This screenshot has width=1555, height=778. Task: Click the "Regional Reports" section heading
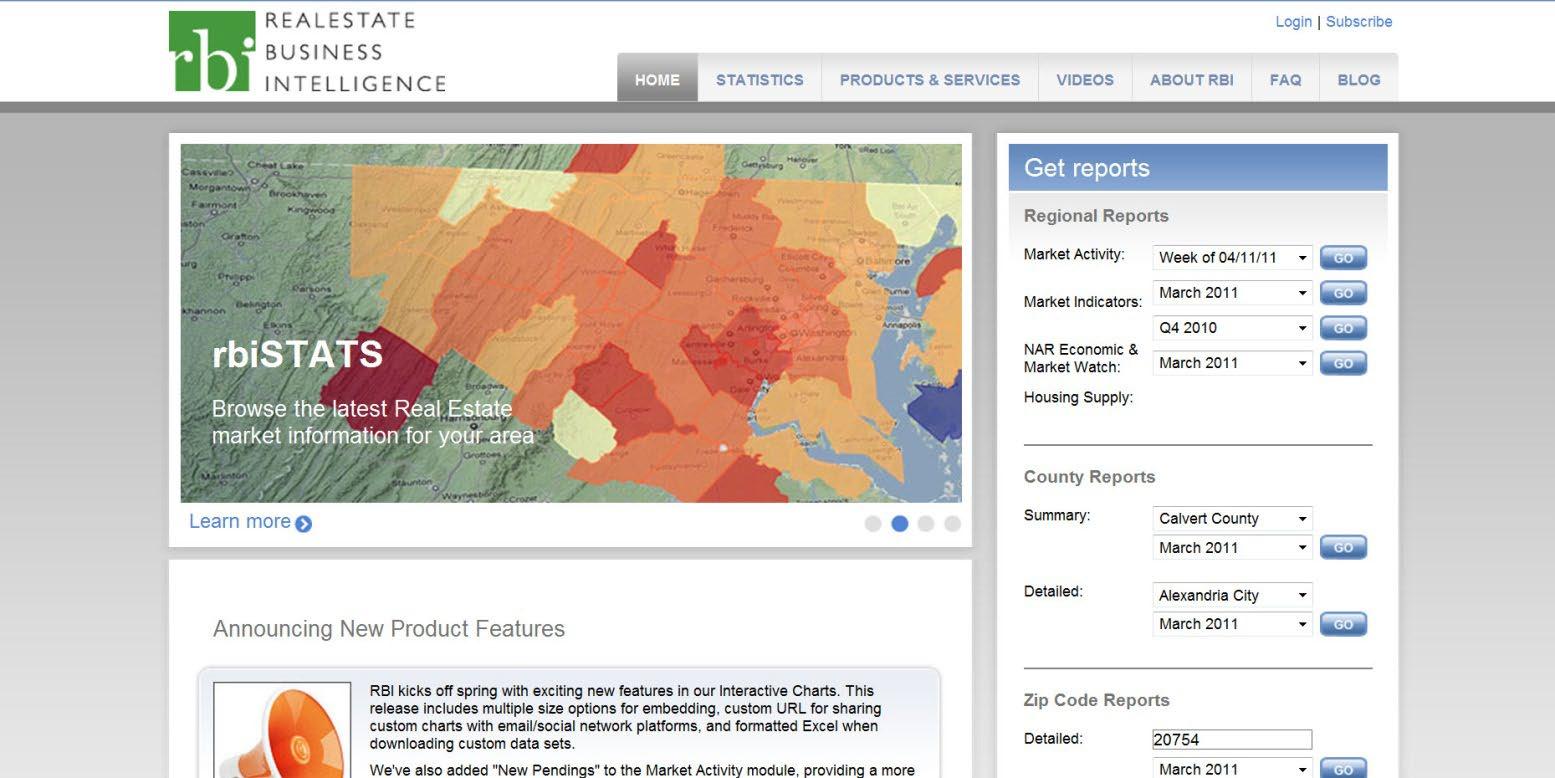coord(1096,216)
